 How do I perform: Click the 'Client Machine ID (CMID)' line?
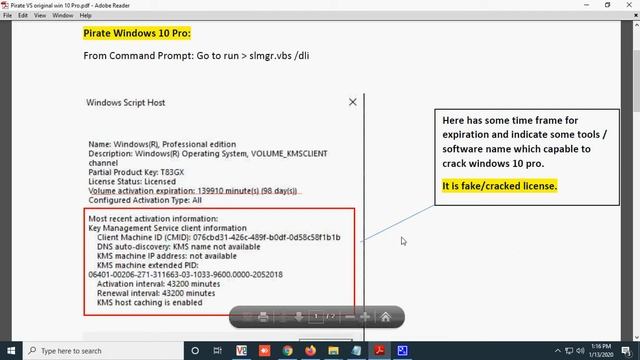pyautogui.click(x=218, y=237)
